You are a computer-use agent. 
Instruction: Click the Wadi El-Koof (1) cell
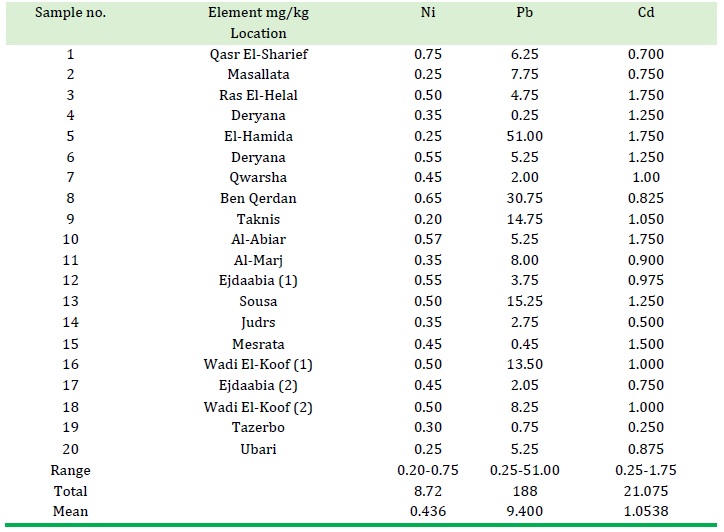pyautogui.click(x=258, y=365)
